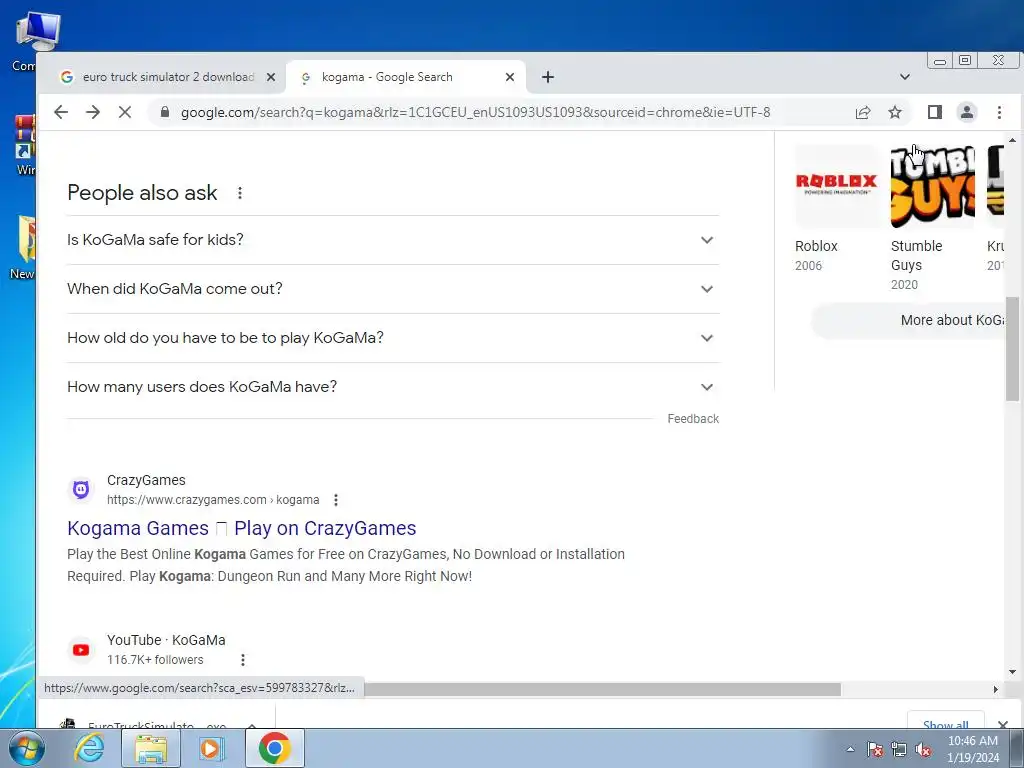This screenshot has width=1024, height=768.
Task: Click 'Show all' in downloads bar
Action: (946, 724)
